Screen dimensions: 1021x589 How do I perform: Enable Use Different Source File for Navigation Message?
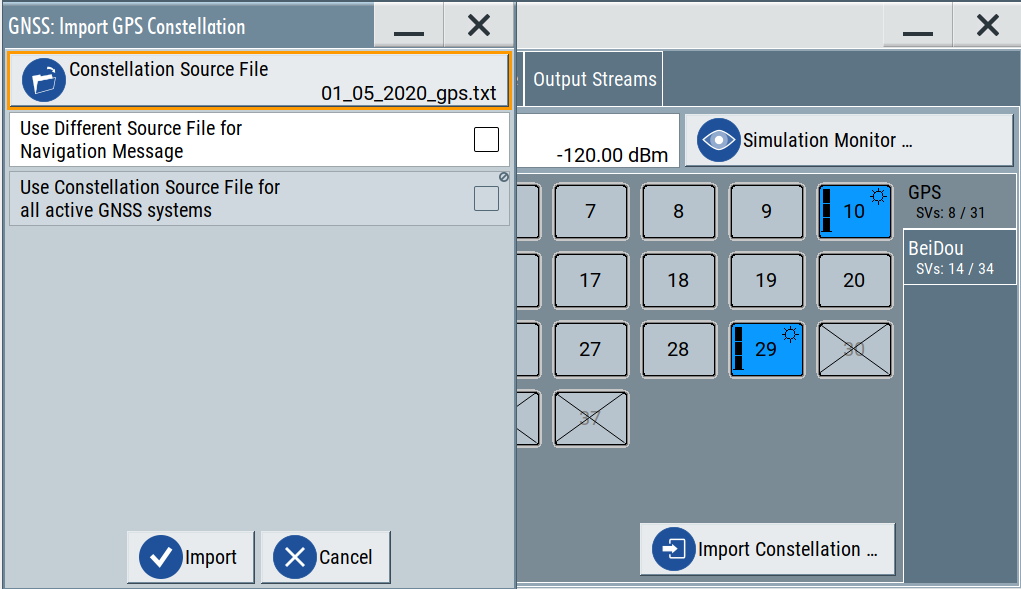(x=486, y=139)
